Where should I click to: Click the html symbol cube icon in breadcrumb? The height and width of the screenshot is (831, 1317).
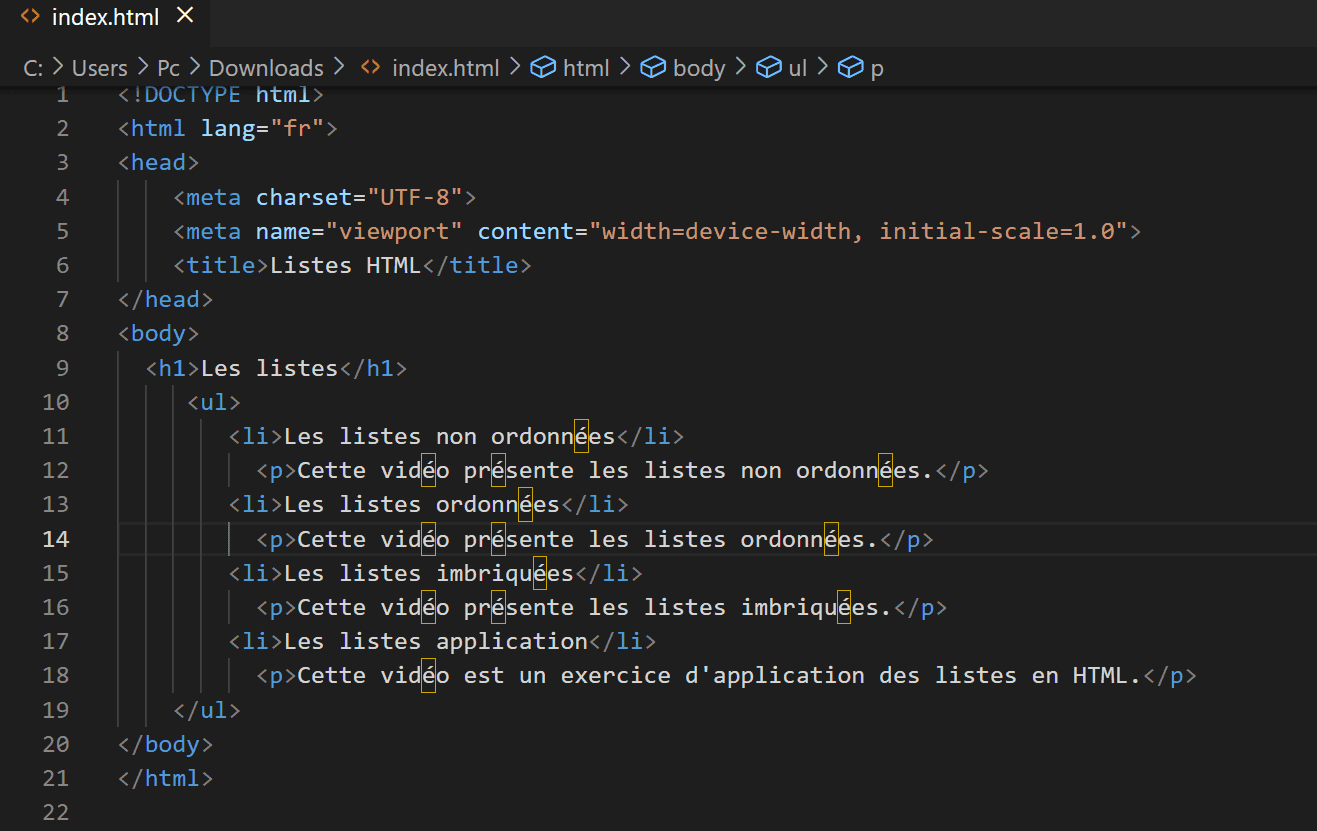pyautogui.click(x=542, y=68)
